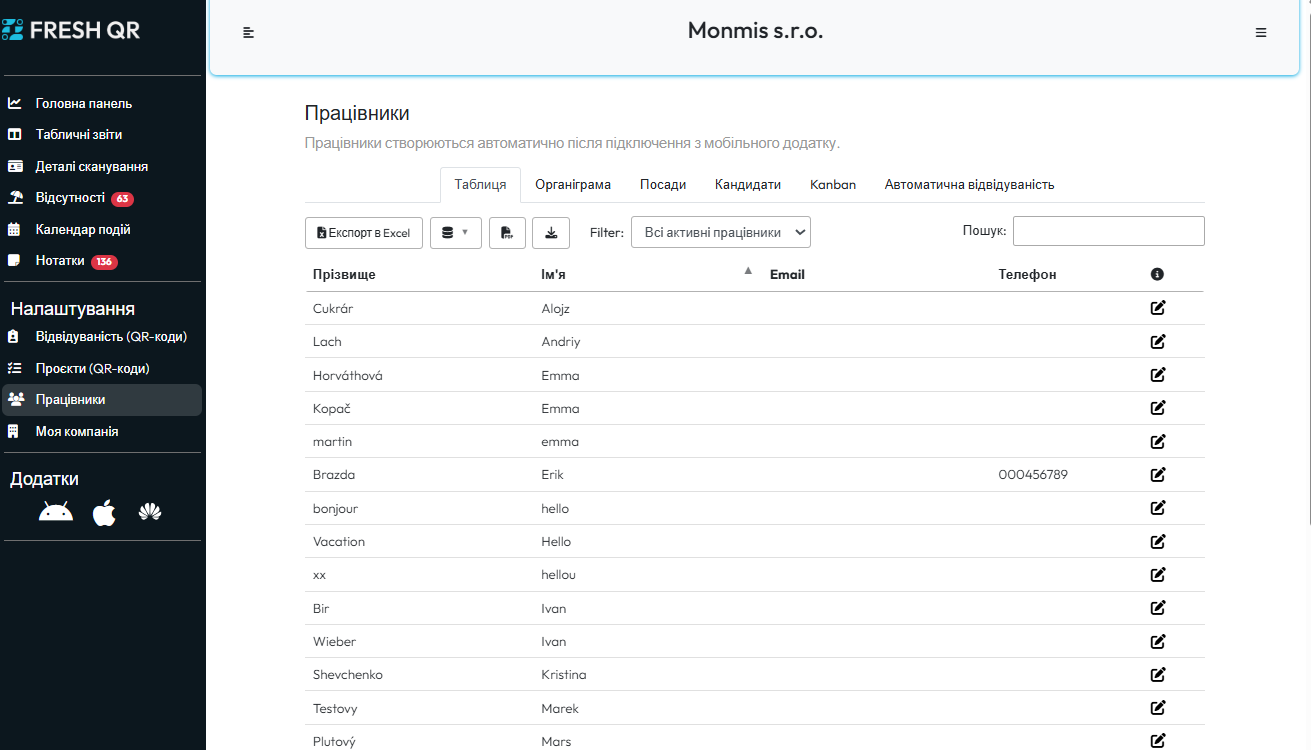
Task: Focus the Пошук search field
Action: [1108, 231]
